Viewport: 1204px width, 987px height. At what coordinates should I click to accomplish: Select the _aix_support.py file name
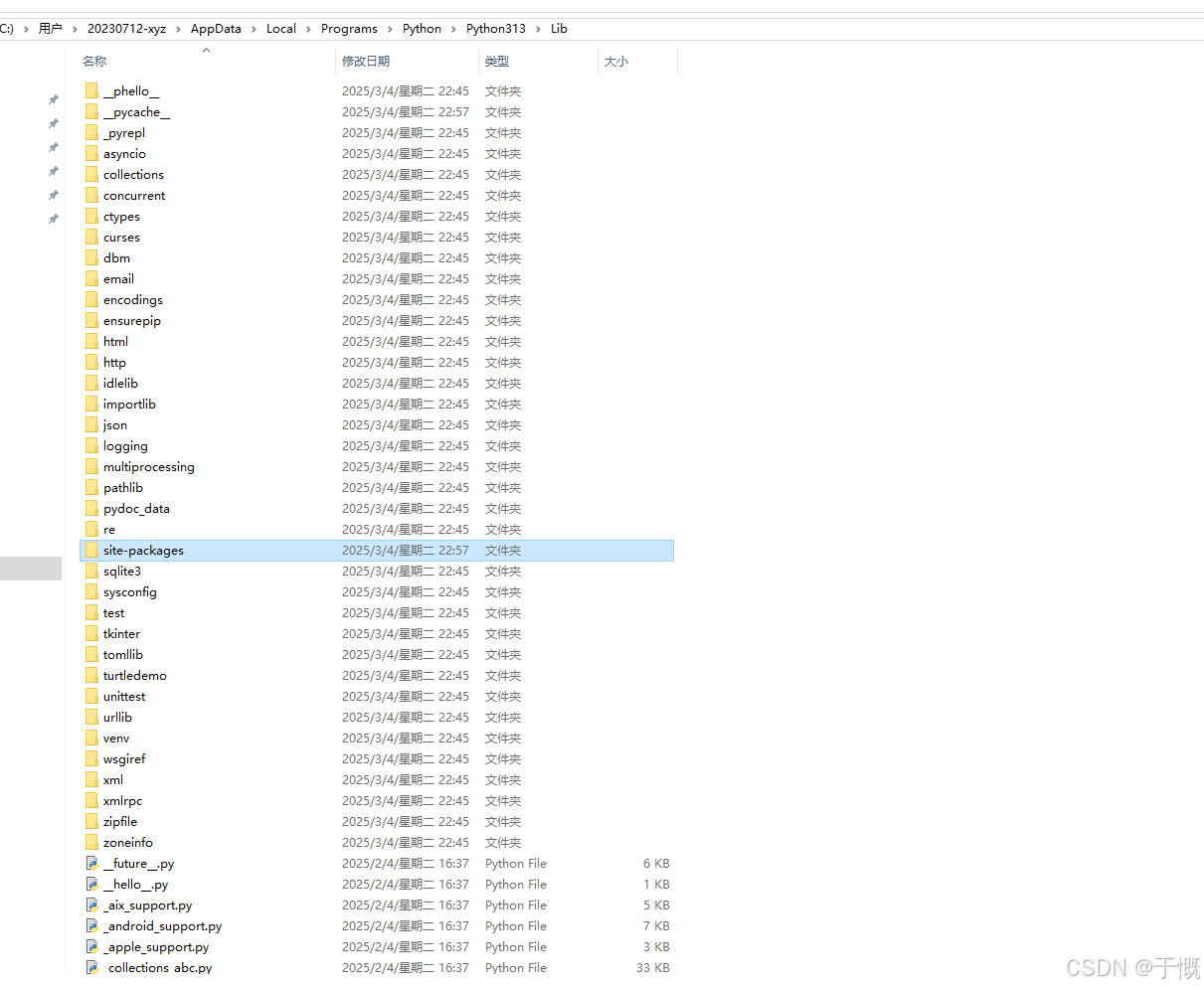point(148,905)
